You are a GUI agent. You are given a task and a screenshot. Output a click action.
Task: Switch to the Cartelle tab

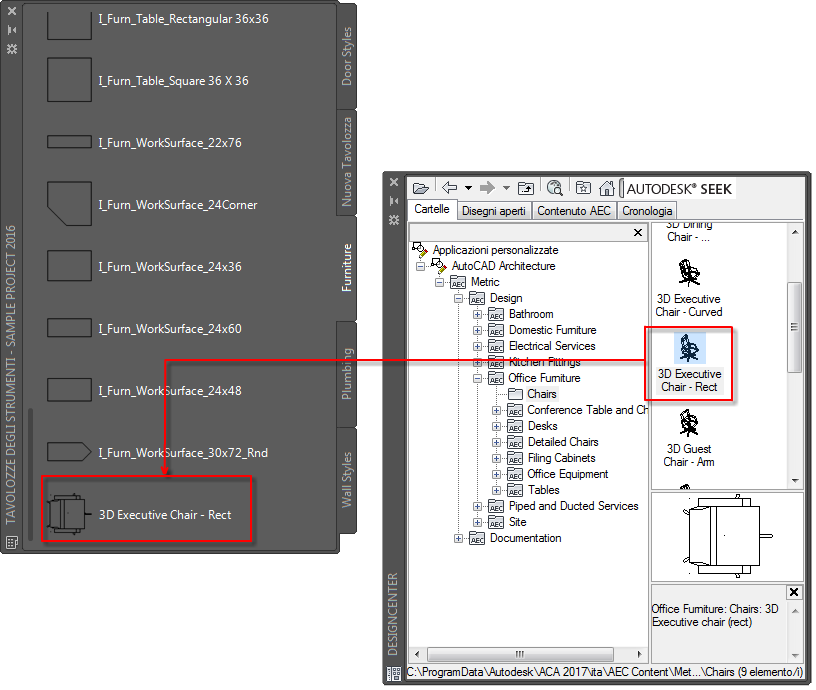click(432, 209)
